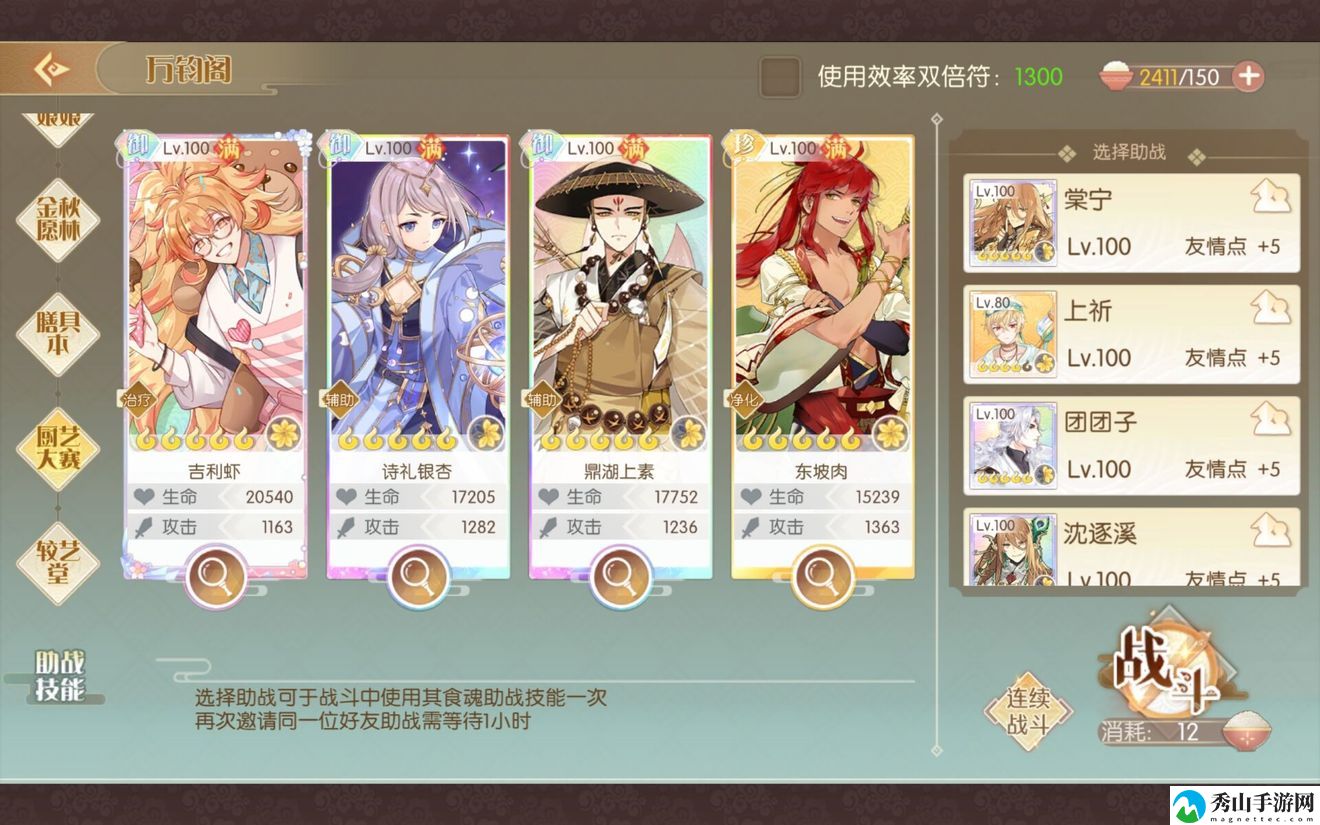Image resolution: width=1320 pixels, height=825 pixels.
Task: View 东坡肉 details via magnifier
Action: point(822,576)
